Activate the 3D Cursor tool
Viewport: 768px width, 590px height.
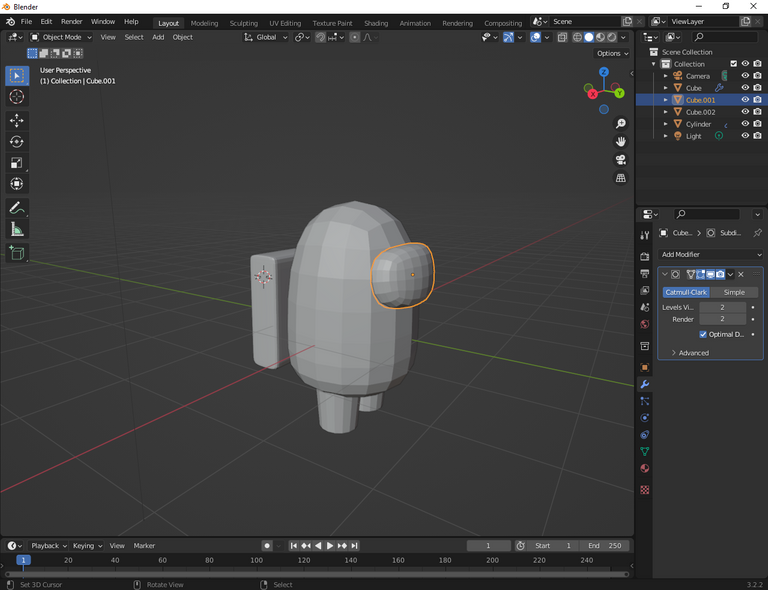(17, 97)
